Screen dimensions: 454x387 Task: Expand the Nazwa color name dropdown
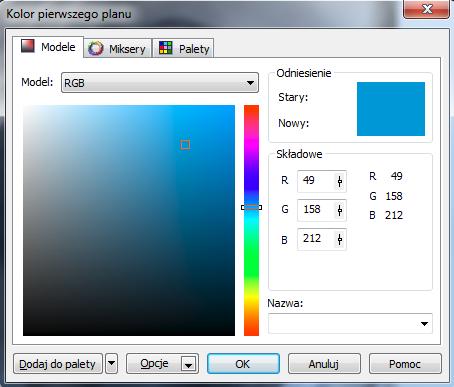point(424,324)
